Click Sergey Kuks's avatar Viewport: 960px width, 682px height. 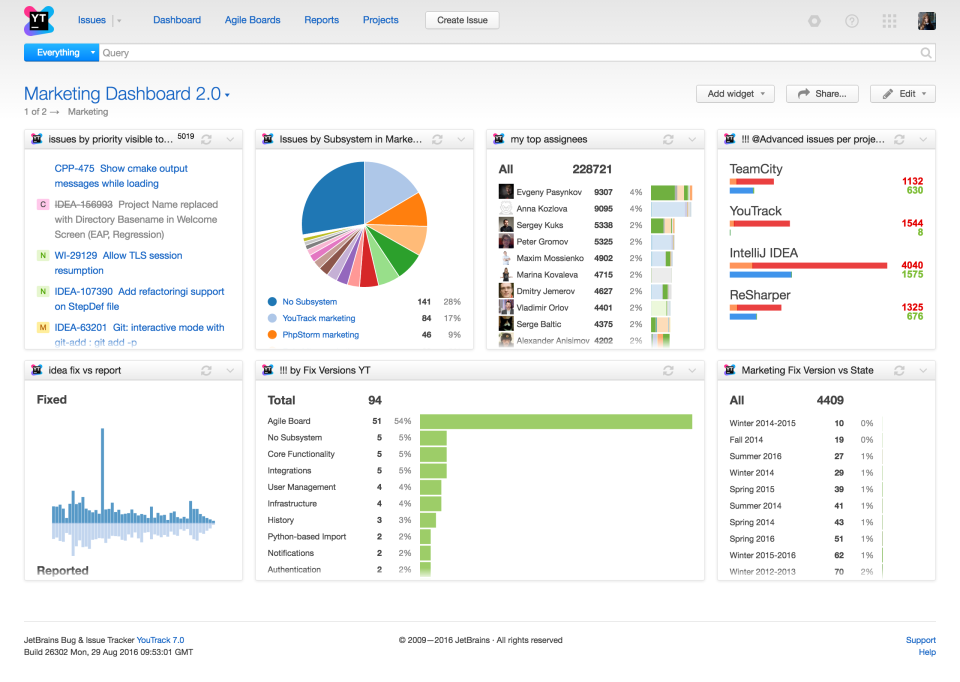click(x=506, y=225)
